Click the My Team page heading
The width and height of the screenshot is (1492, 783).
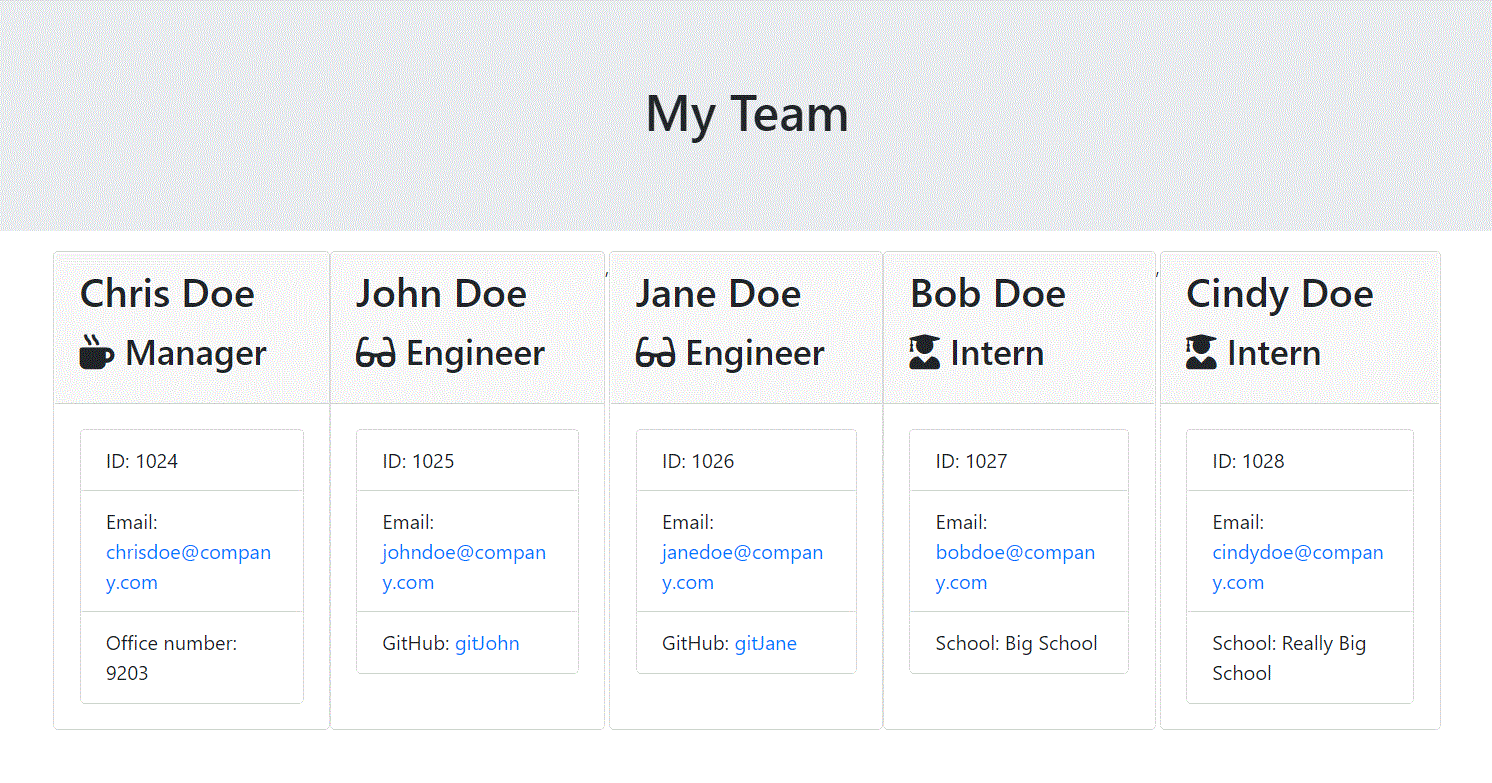pyautogui.click(x=747, y=113)
